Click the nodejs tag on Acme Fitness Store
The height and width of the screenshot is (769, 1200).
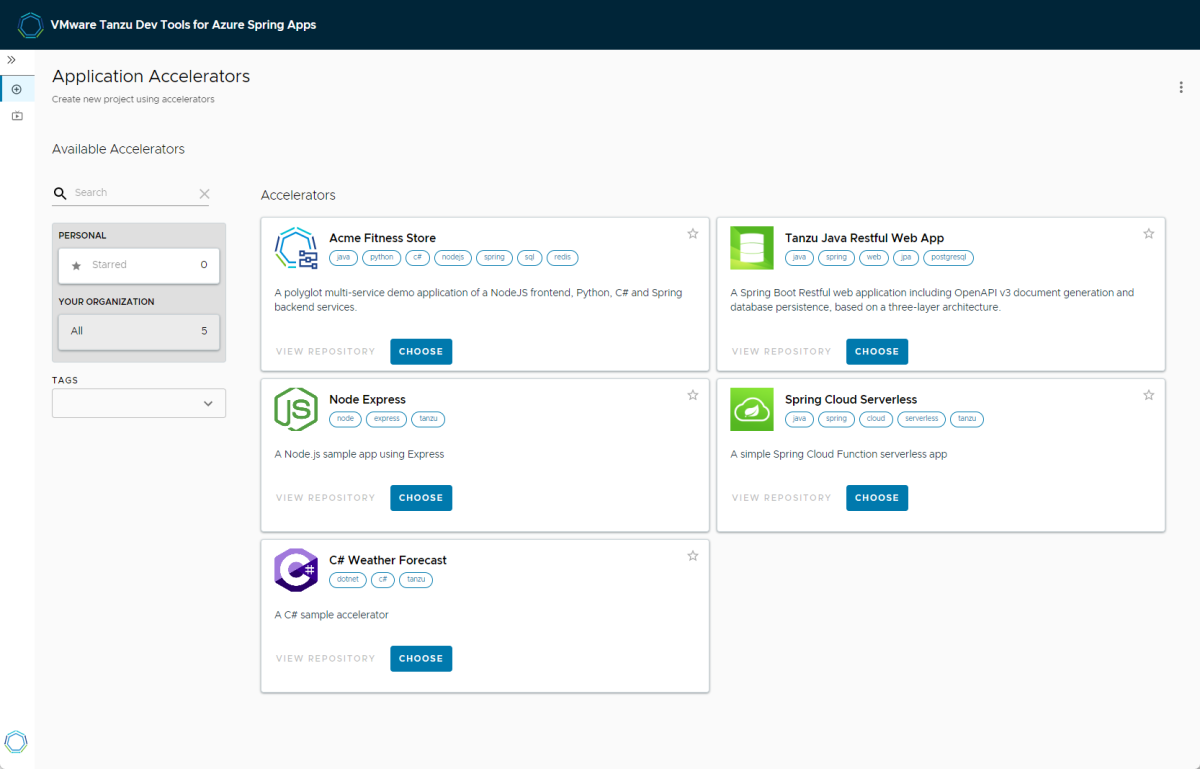(x=453, y=257)
